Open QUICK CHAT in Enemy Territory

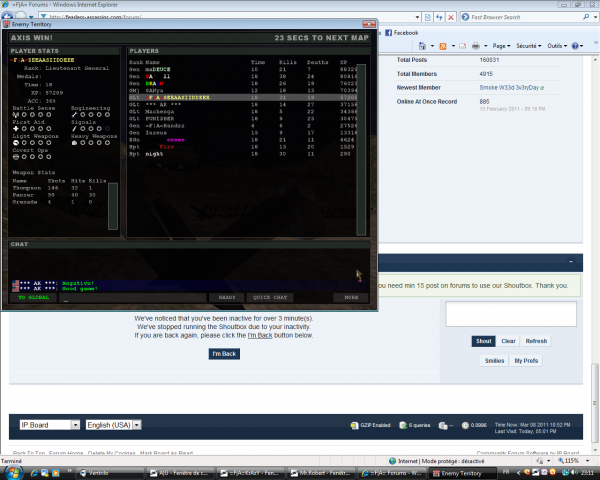(x=270, y=297)
